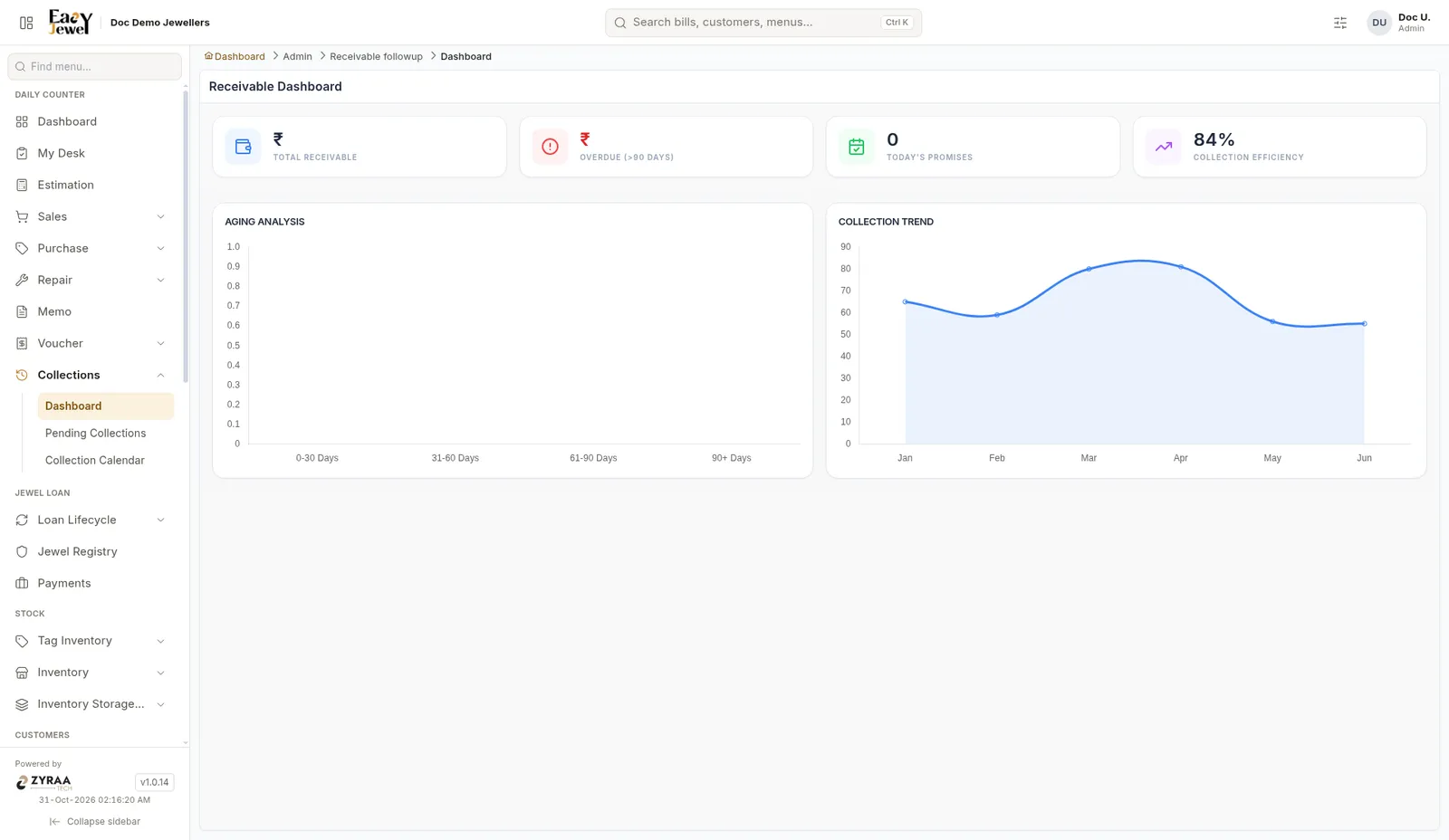Click the Inventory Storage layers icon
The height and width of the screenshot is (840, 1449).
[x=22, y=704]
